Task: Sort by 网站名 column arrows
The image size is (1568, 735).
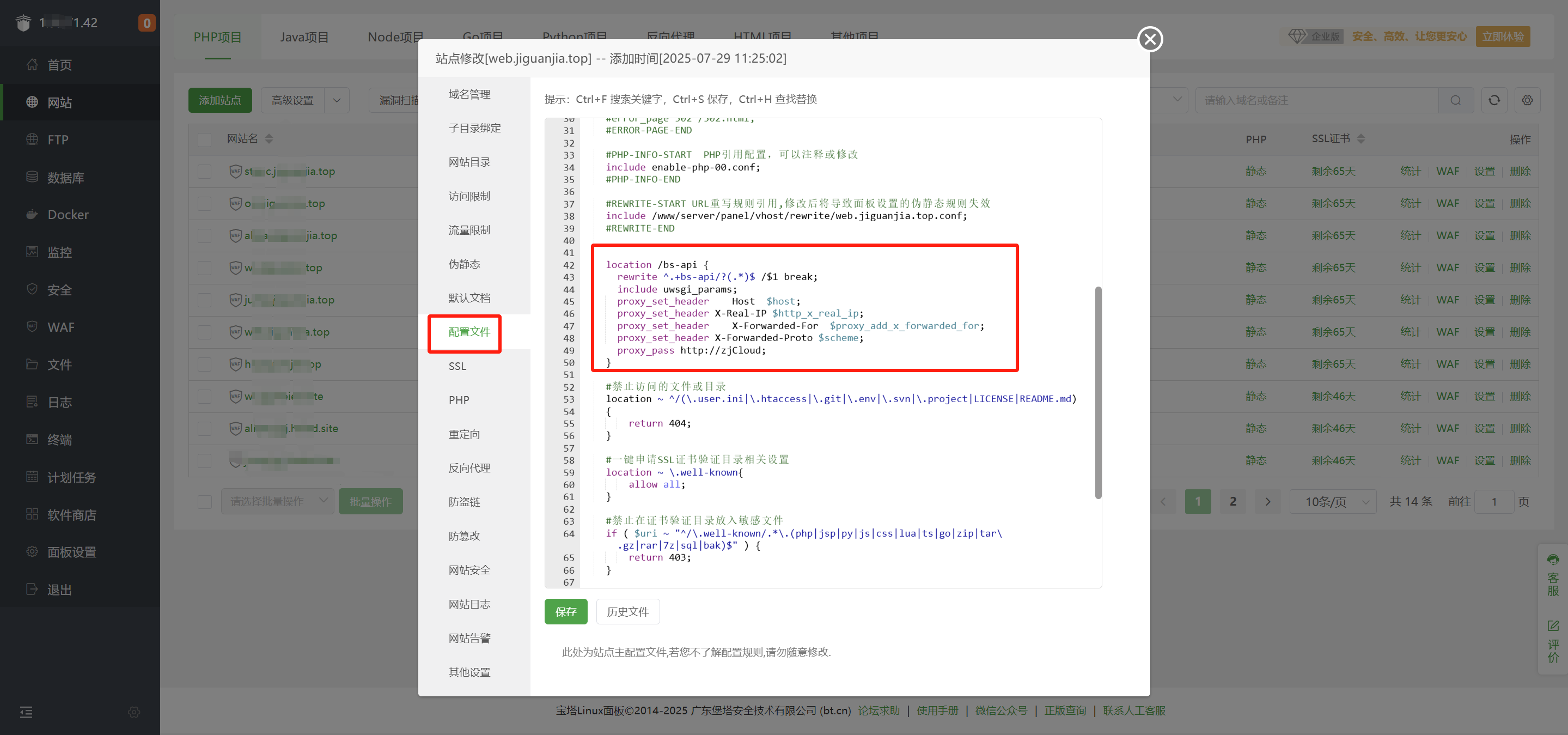Action: pyautogui.click(x=269, y=139)
